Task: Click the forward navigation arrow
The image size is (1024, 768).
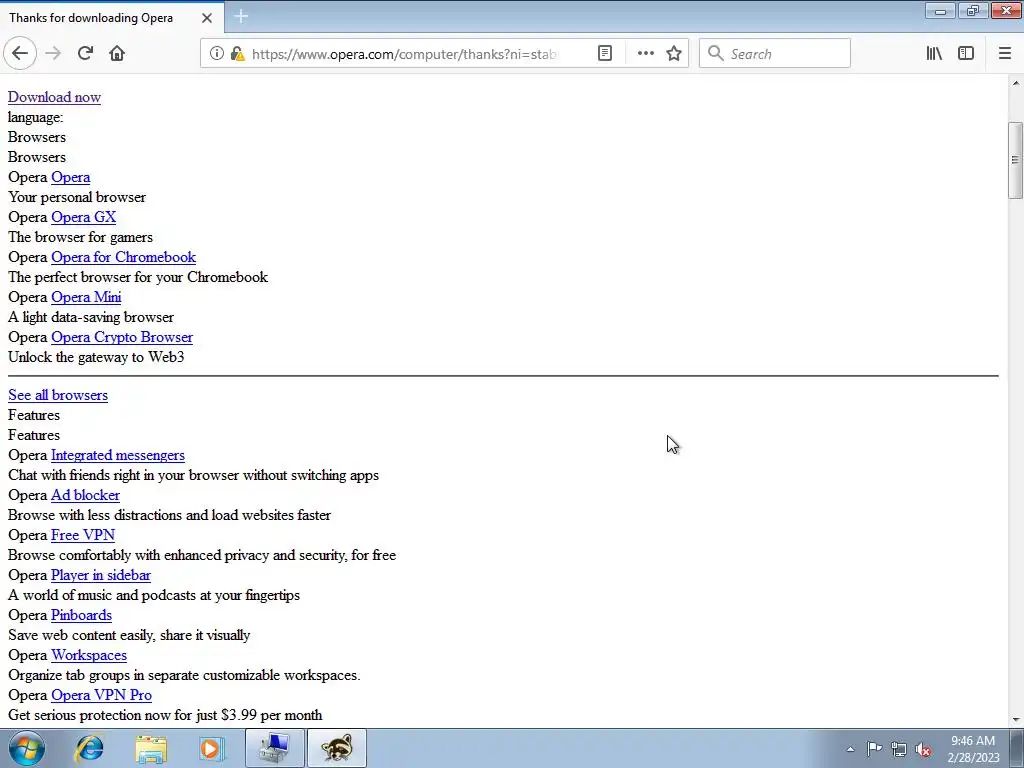Action: click(x=53, y=54)
